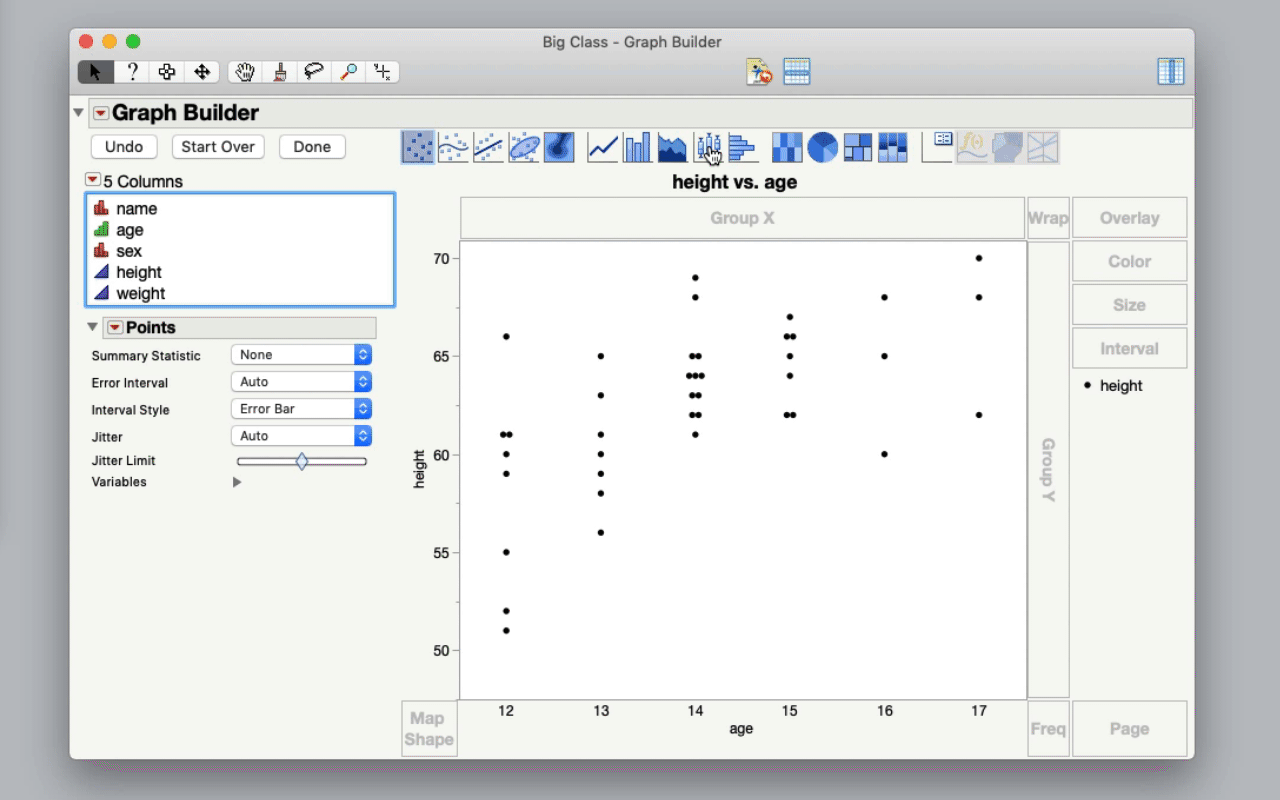Collapse the Points panel triangle
This screenshot has height=800, width=1280.
93,328
